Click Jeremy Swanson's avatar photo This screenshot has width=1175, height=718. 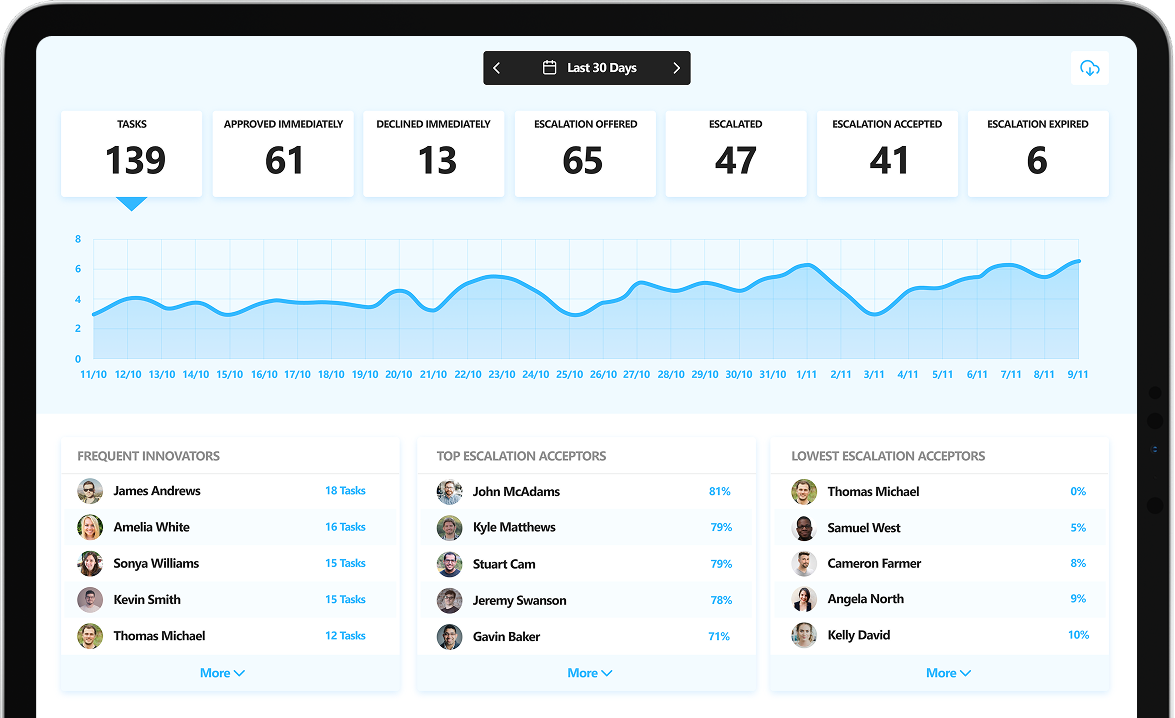tap(450, 600)
